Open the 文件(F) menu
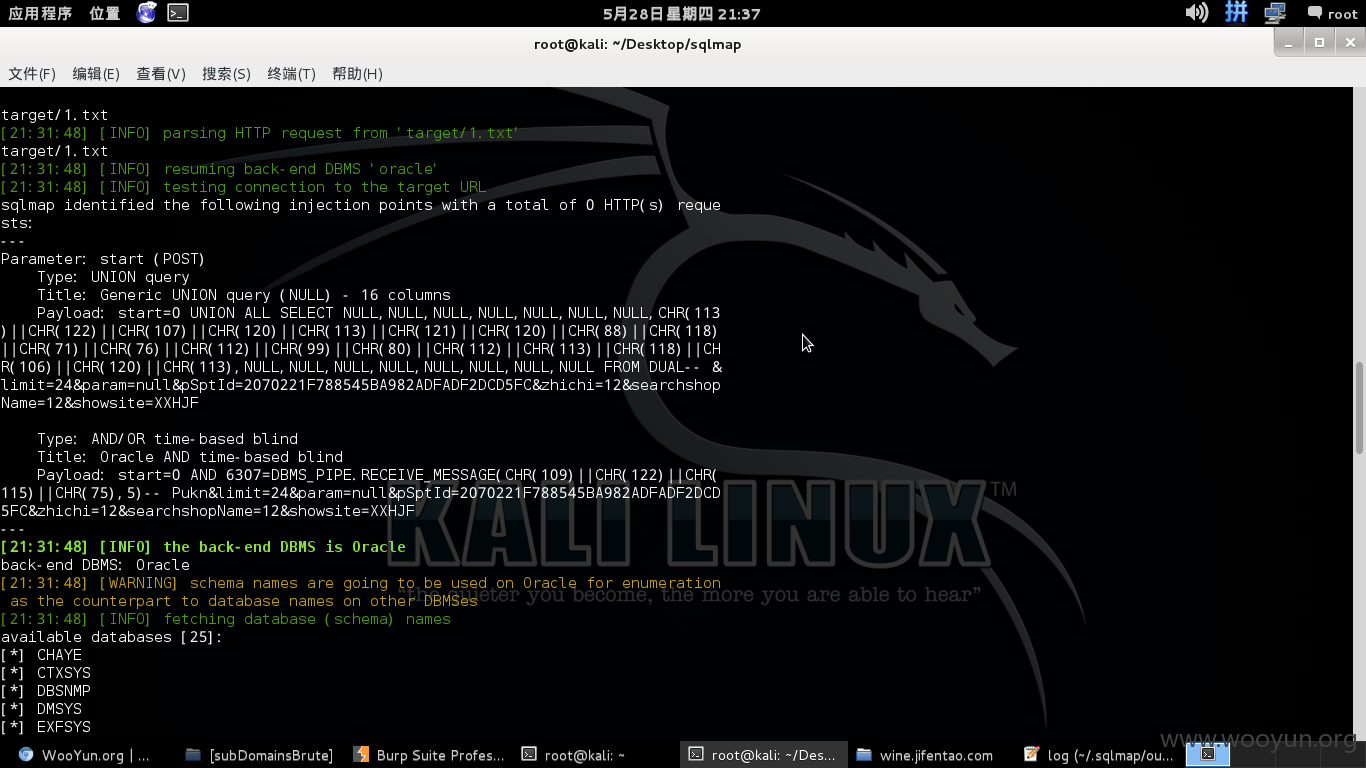1366x768 pixels. 32,74
